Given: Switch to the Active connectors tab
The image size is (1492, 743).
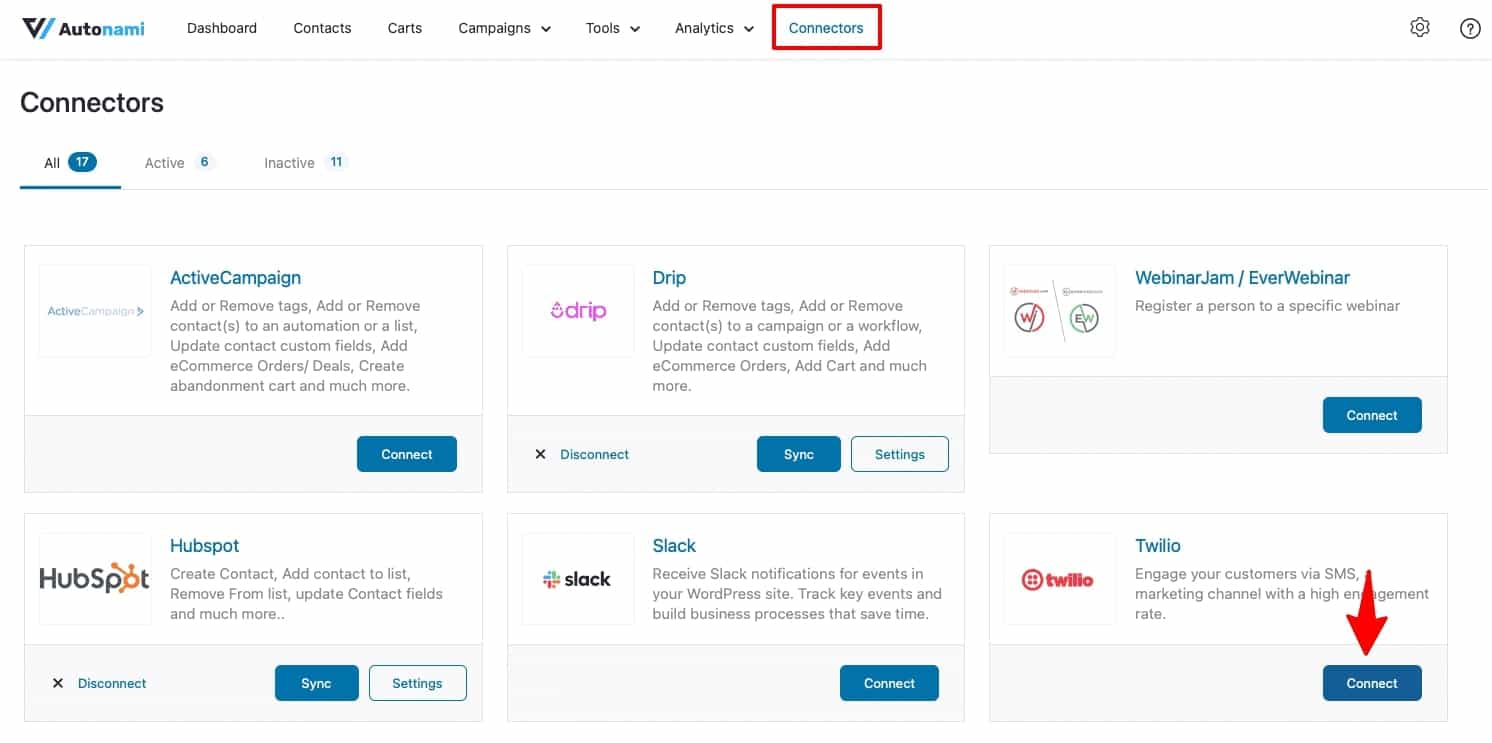Looking at the screenshot, I should point(179,162).
